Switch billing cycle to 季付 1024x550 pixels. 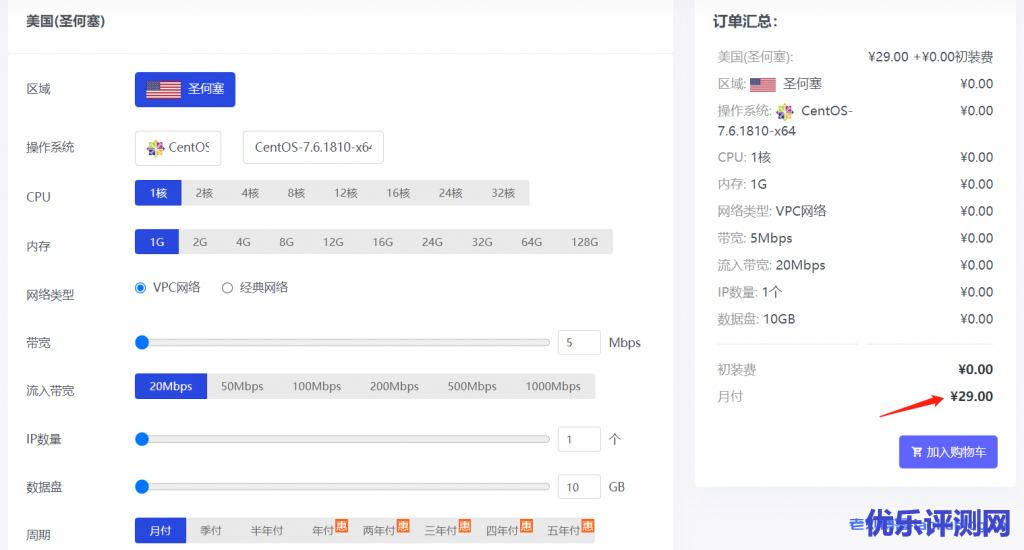tap(211, 531)
